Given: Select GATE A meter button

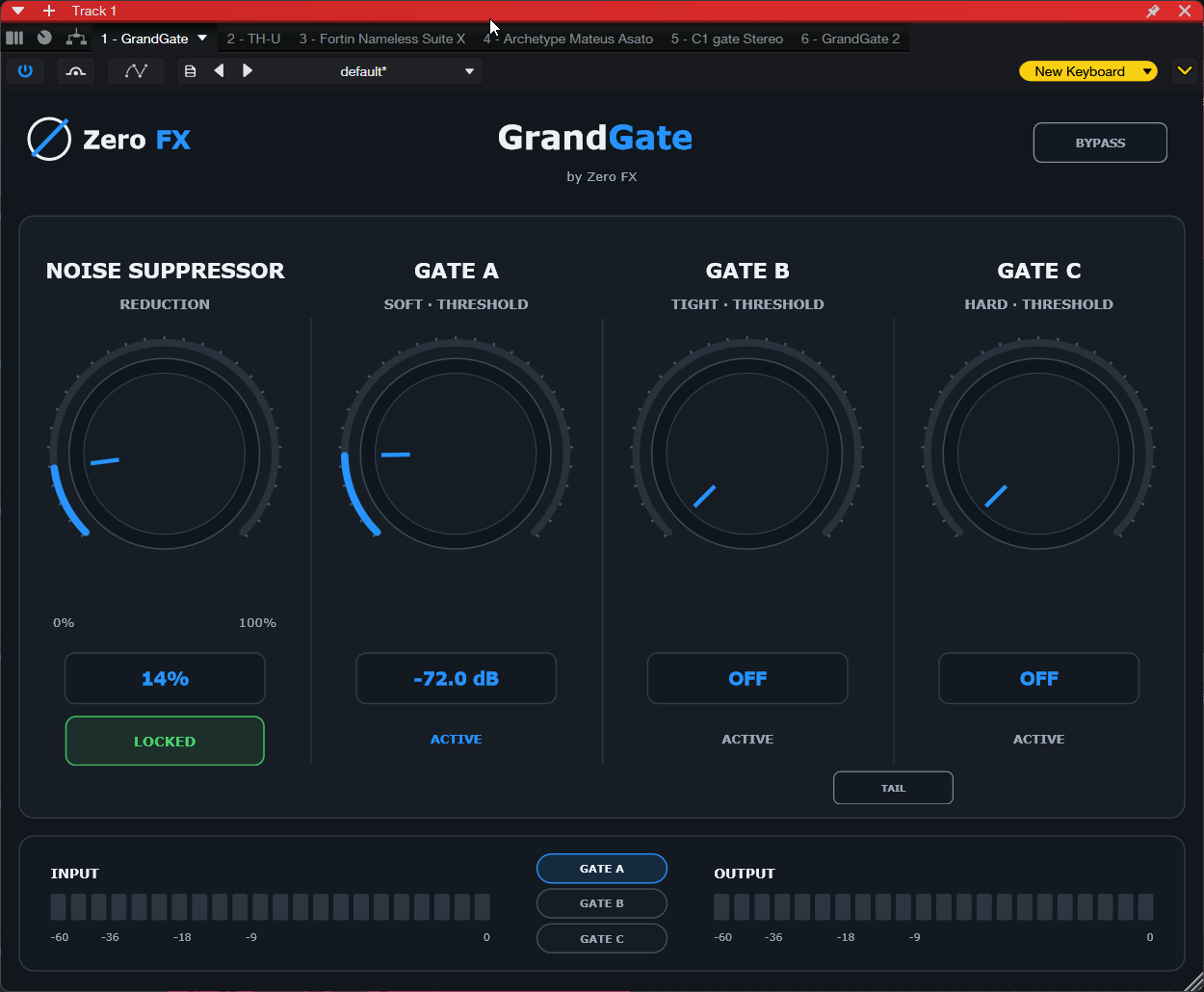Looking at the screenshot, I should tap(602, 869).
